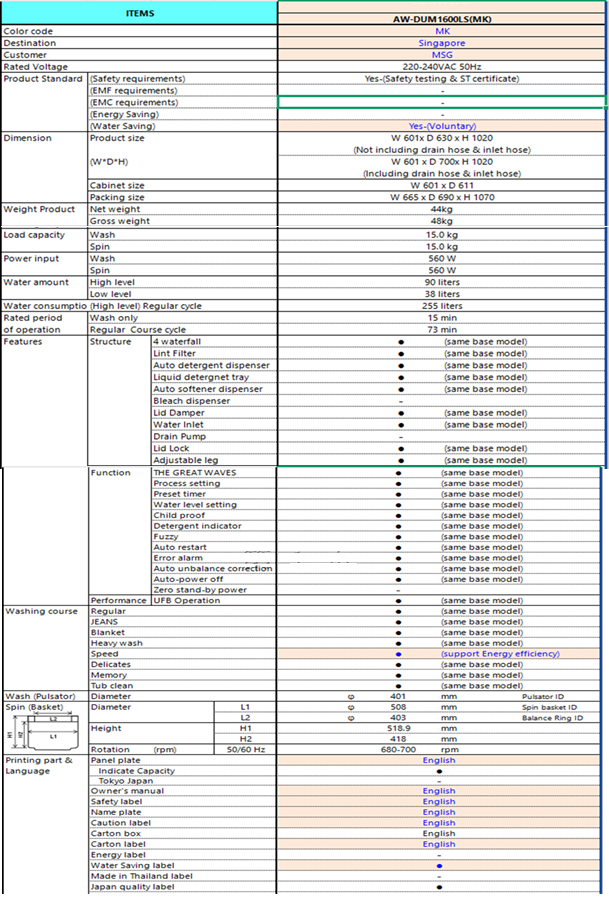
Task: Click the "255 liters" water consumption value
Action: tap(442, 306)
